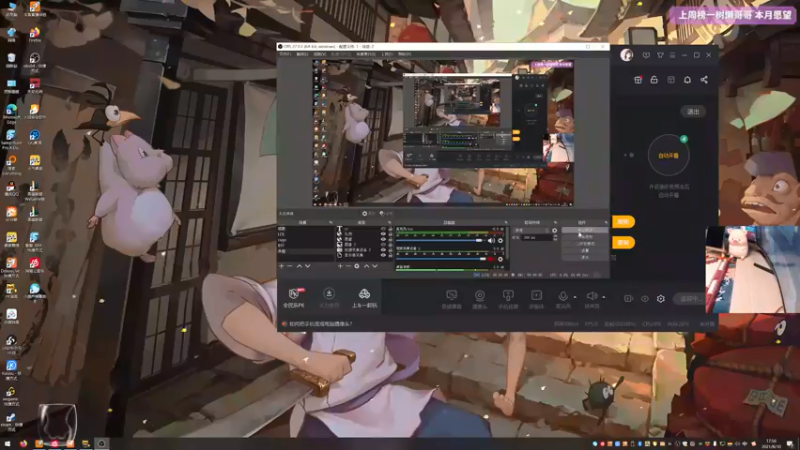800x450 pixels.
Task: Remove selected scene with minus button
Action: pos(289,266)
